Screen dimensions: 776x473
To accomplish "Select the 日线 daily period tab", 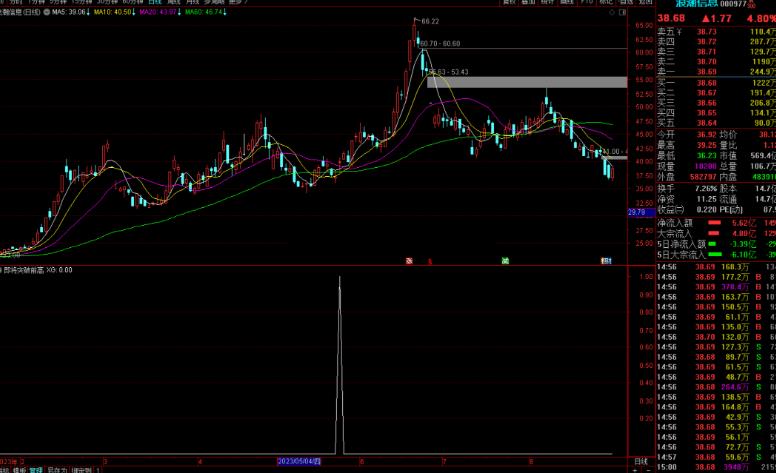I will (155, 2).
